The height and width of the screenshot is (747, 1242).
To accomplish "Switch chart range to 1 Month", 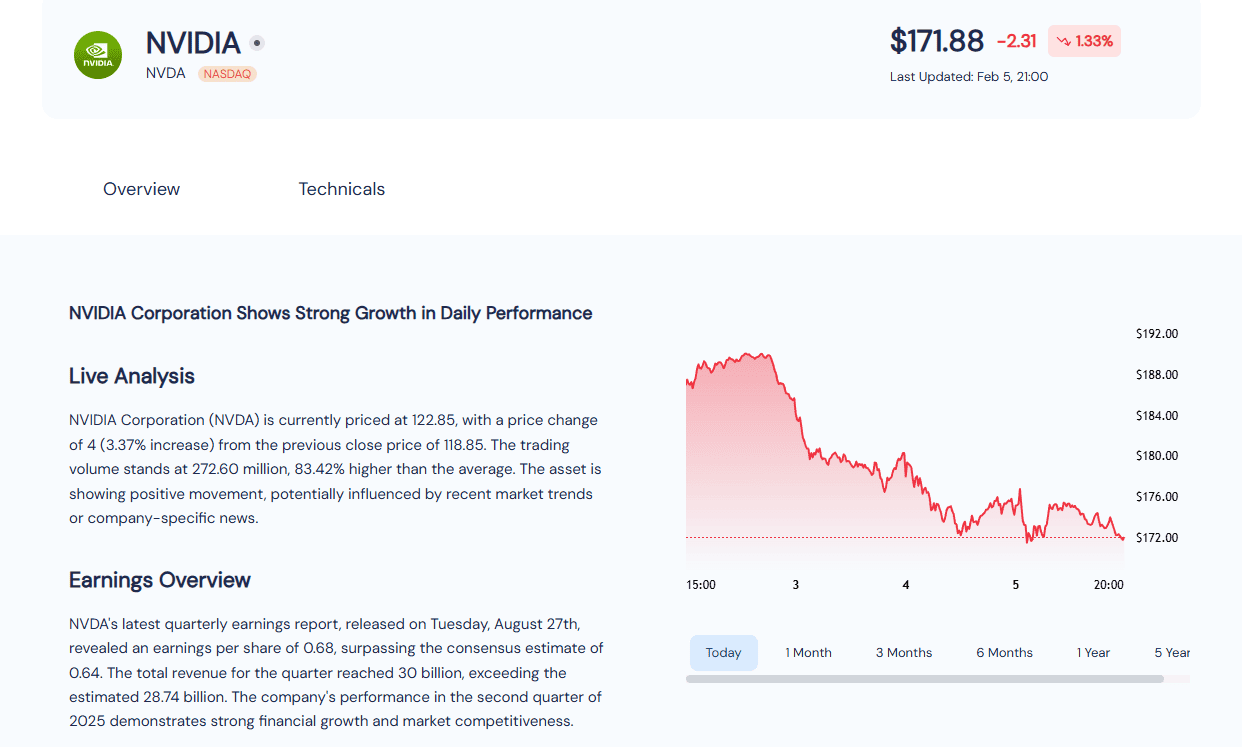I will click(808, 653).
